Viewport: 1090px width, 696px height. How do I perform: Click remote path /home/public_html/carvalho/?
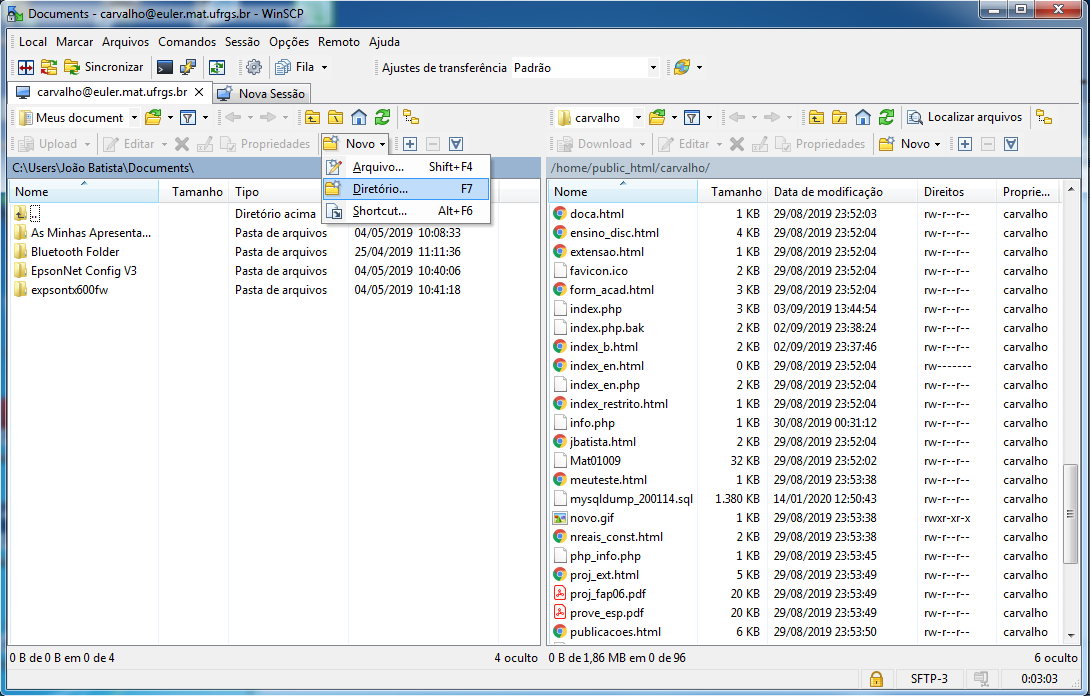click(x=630, y=168)
